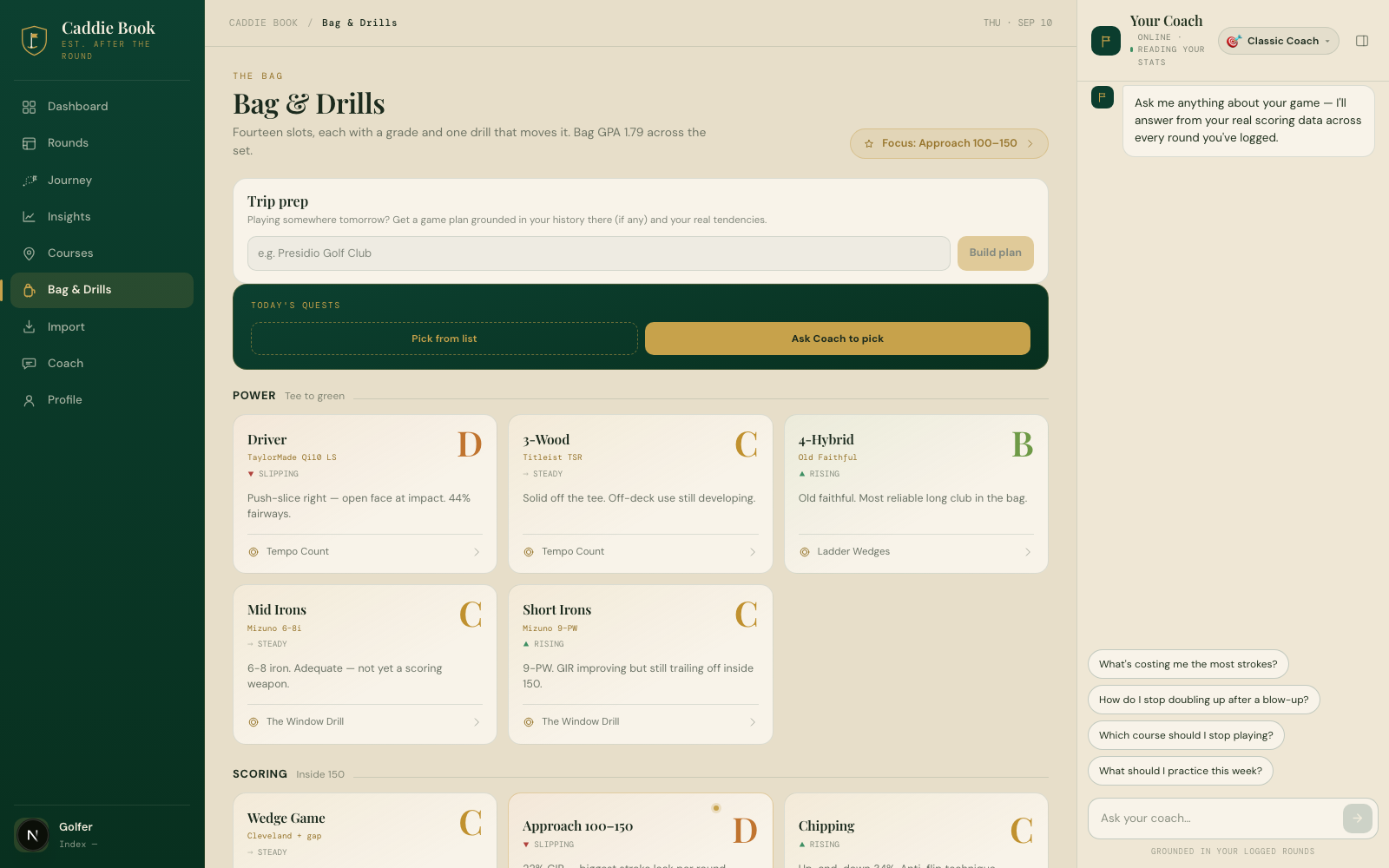Click the Driver grade D letter

(x=470, y=444)
